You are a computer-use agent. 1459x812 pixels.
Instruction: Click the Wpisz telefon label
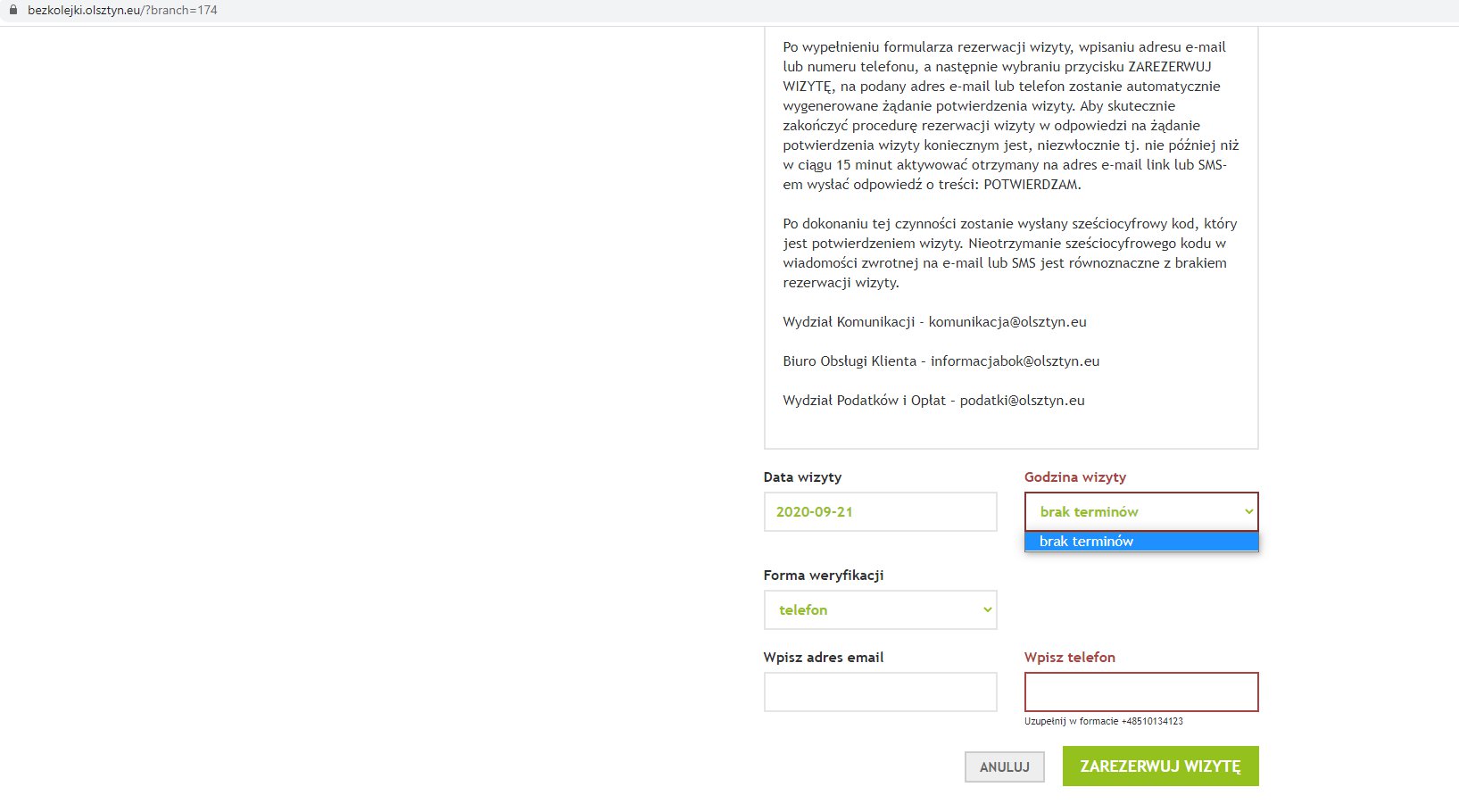point(1069,658)
